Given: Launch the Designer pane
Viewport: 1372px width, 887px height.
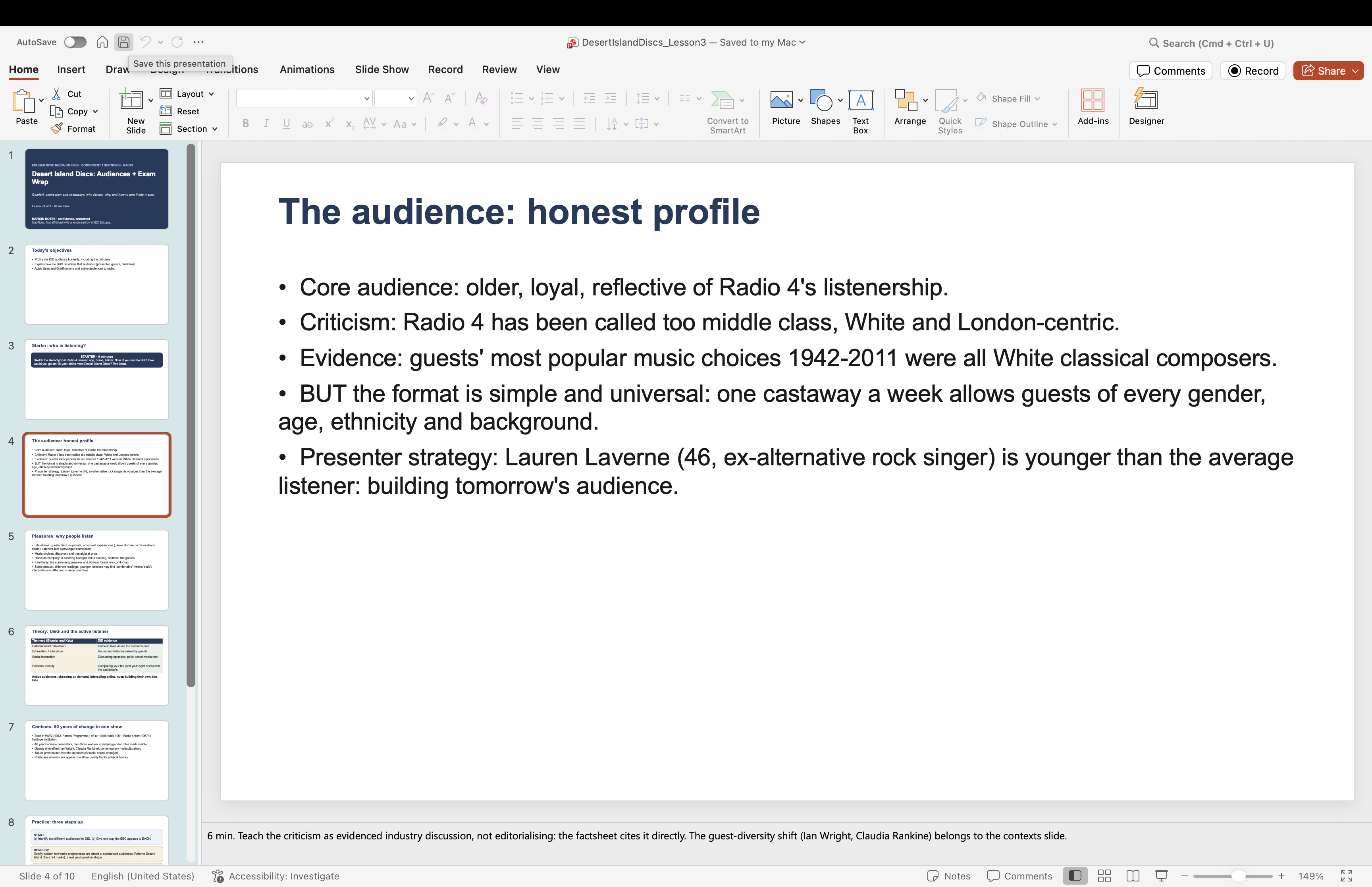Looking at the screenshot, I should [x=1146, y=108].
